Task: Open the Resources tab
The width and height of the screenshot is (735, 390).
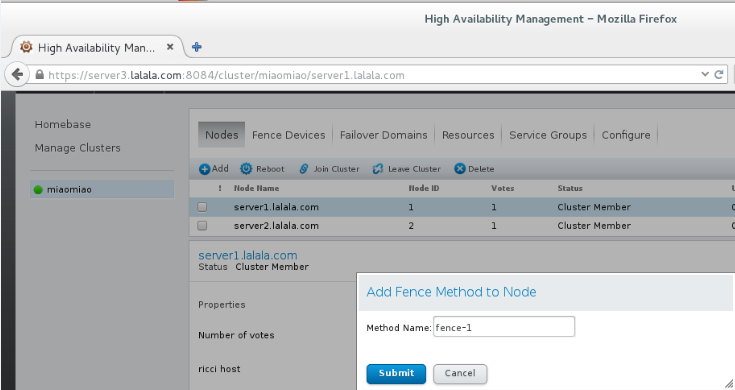Action: (468, 135)
